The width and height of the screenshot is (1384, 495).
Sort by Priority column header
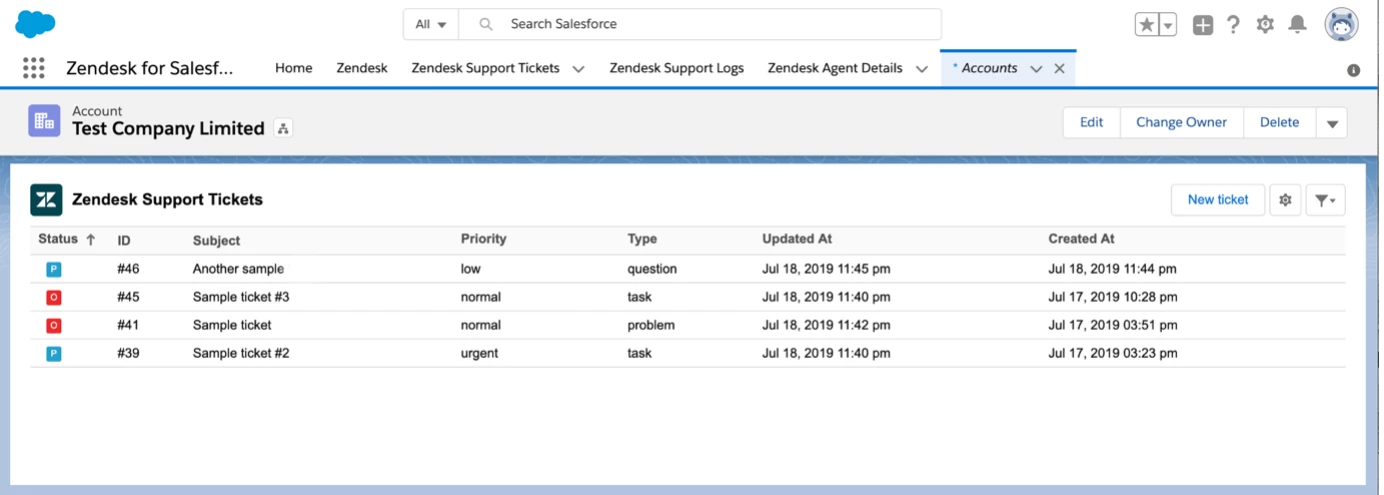[484, 239]
